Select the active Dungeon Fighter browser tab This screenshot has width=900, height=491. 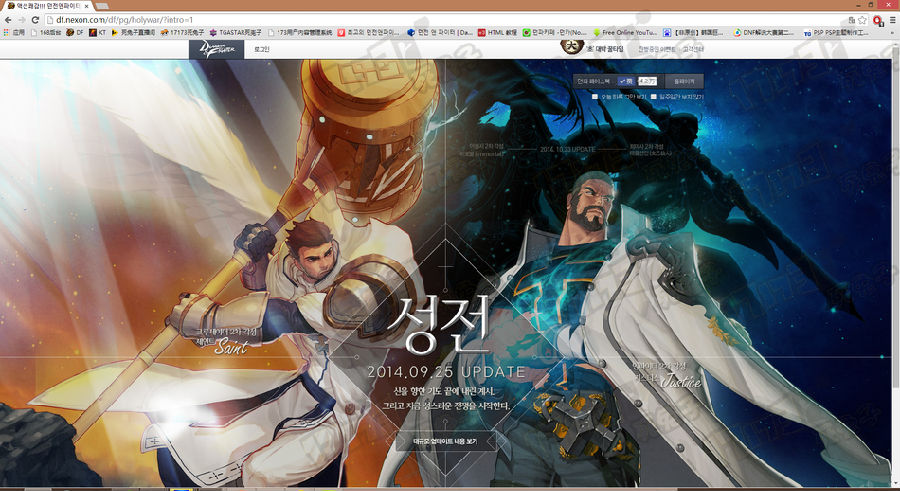click(x=46, y=6)
